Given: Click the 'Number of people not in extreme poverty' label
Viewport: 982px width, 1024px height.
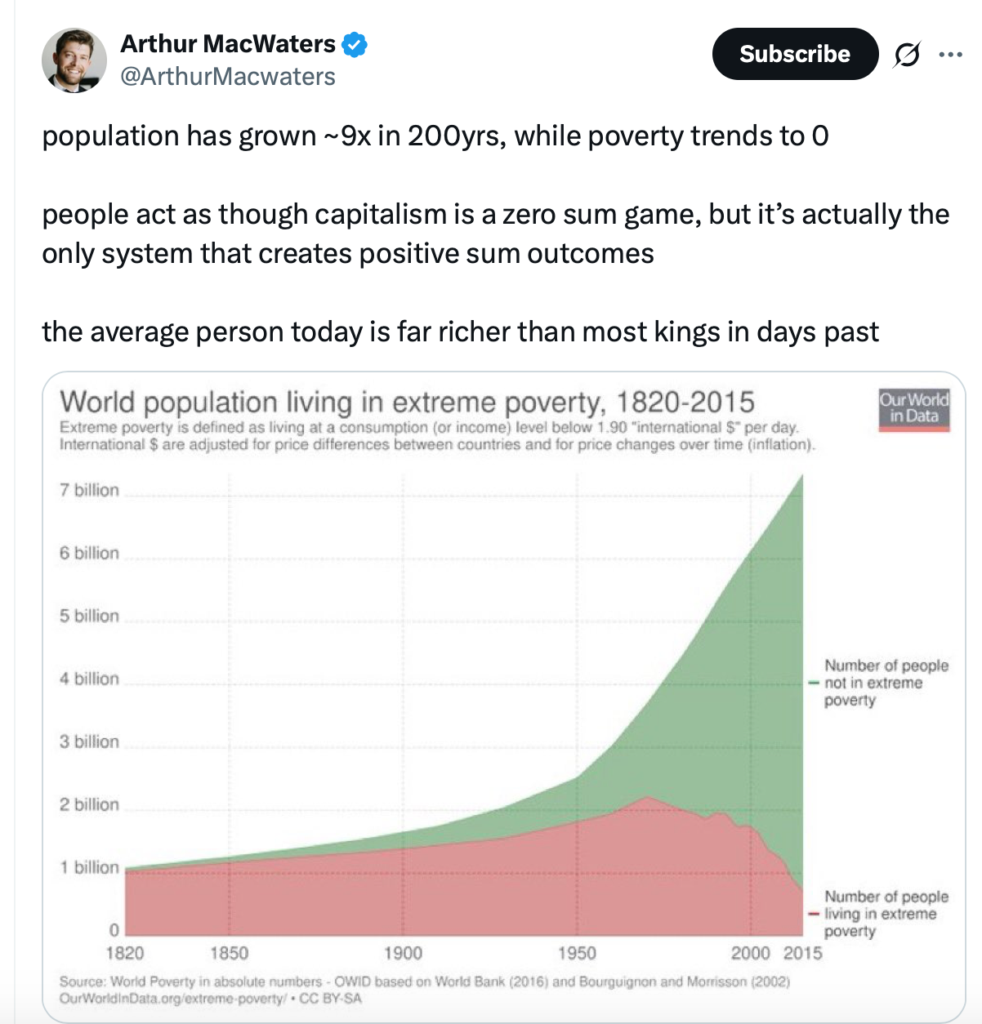Looking at the screenshot, I should coord(886,683).
